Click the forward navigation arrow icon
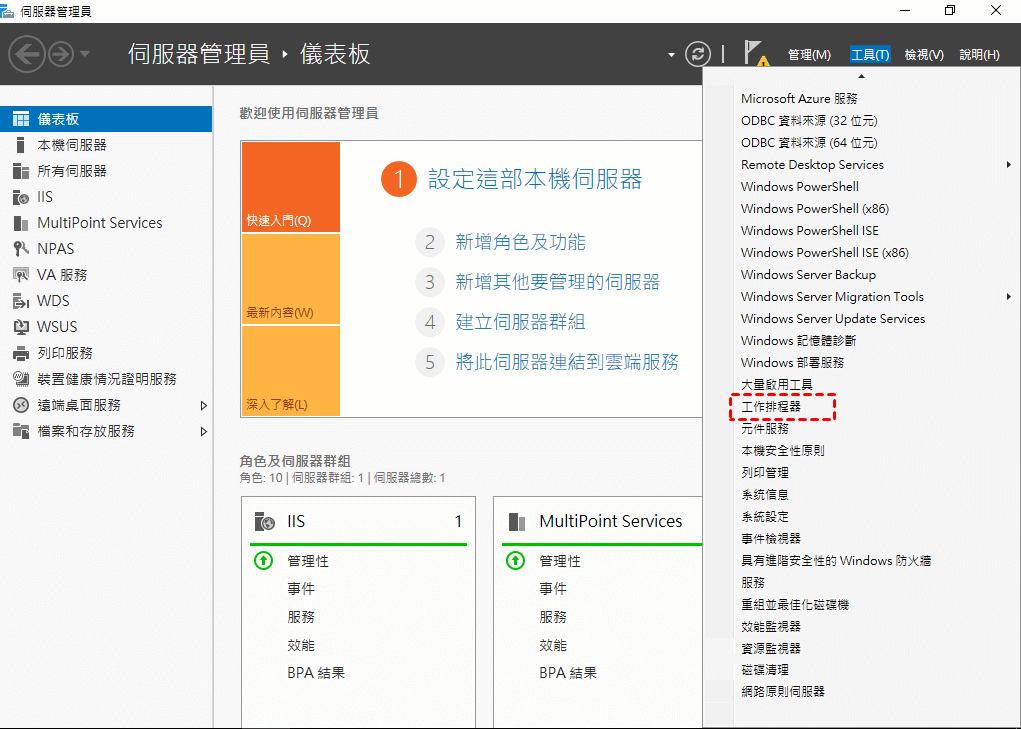The width and height of the screenshot is (1021, 729). [x=61, y=54]
